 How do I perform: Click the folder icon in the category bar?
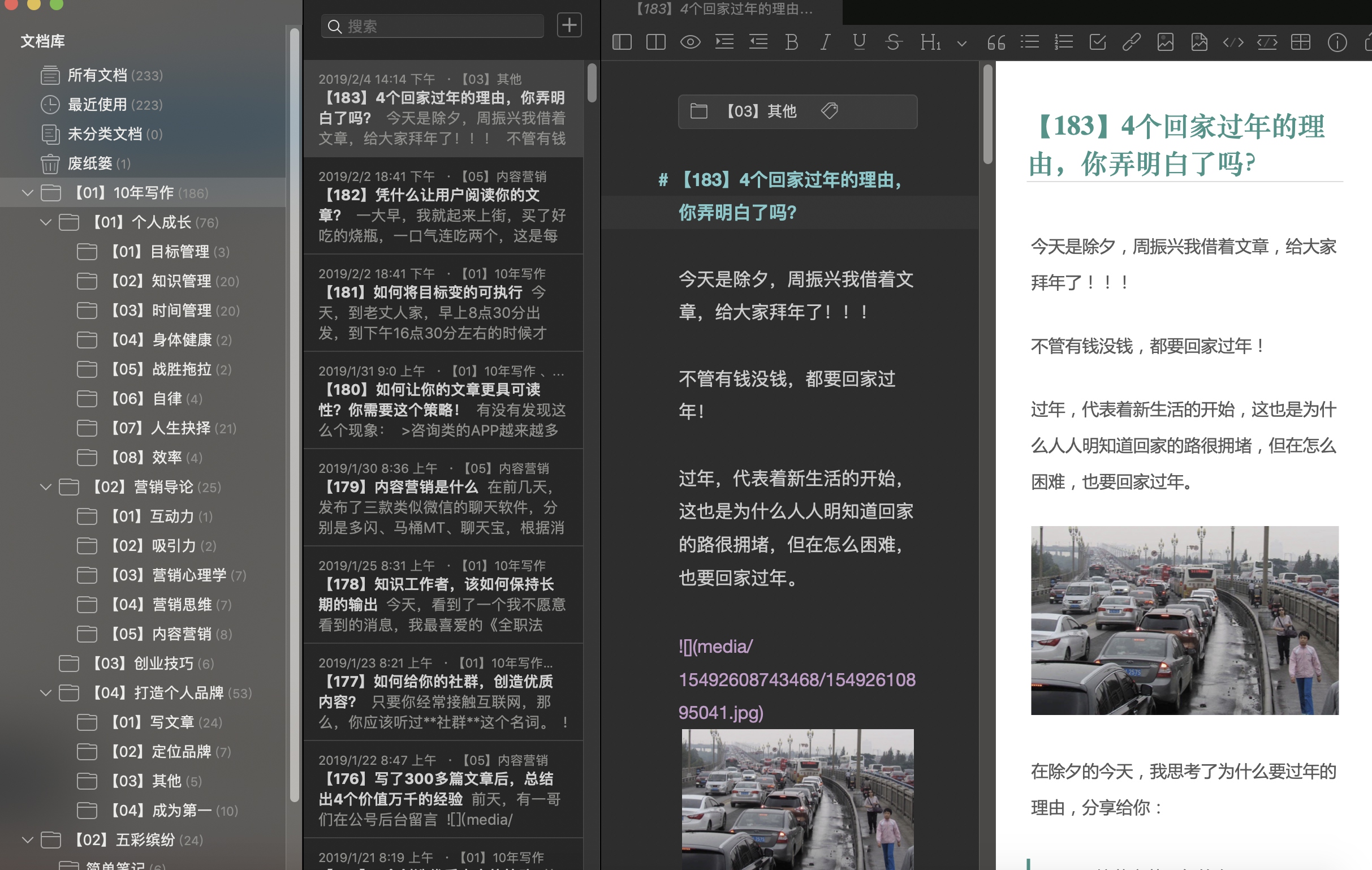698,110
